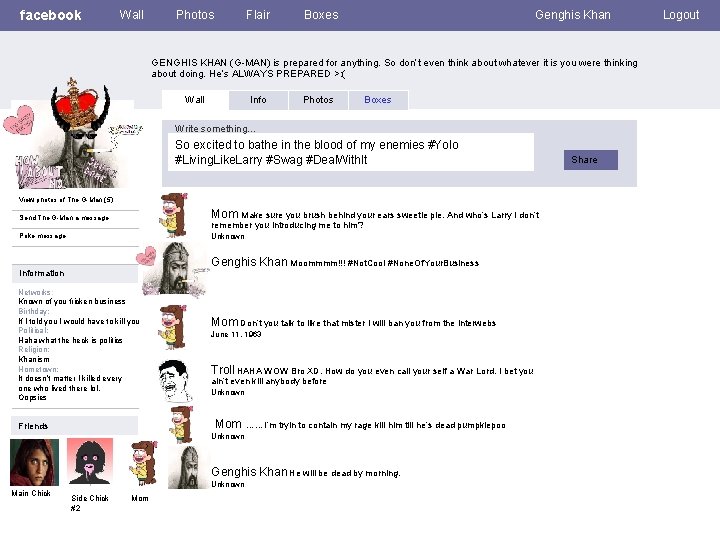Click the Poke message link
This screenshot has width=720, height=540.
pos(43,236)
